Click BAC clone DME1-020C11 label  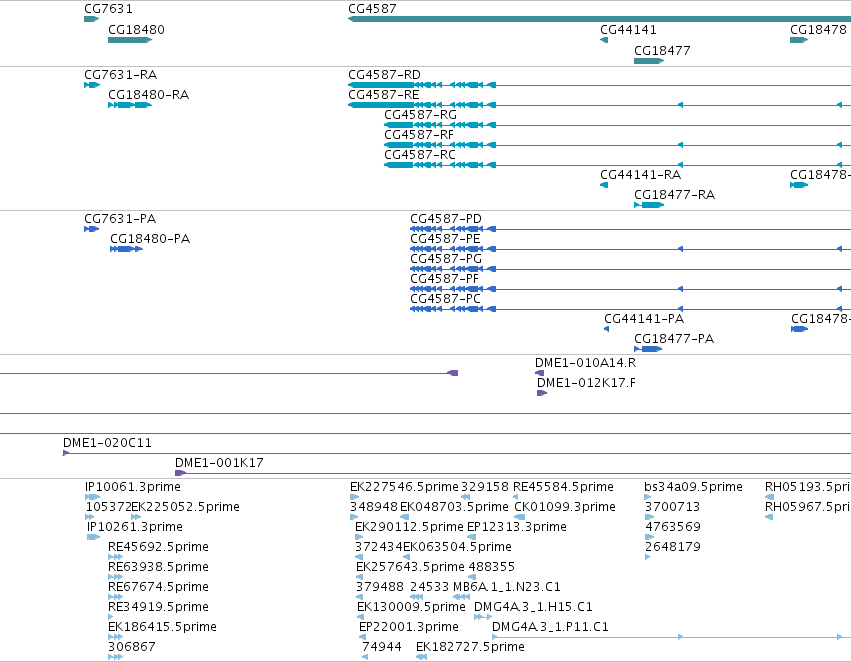coord(107,443)
